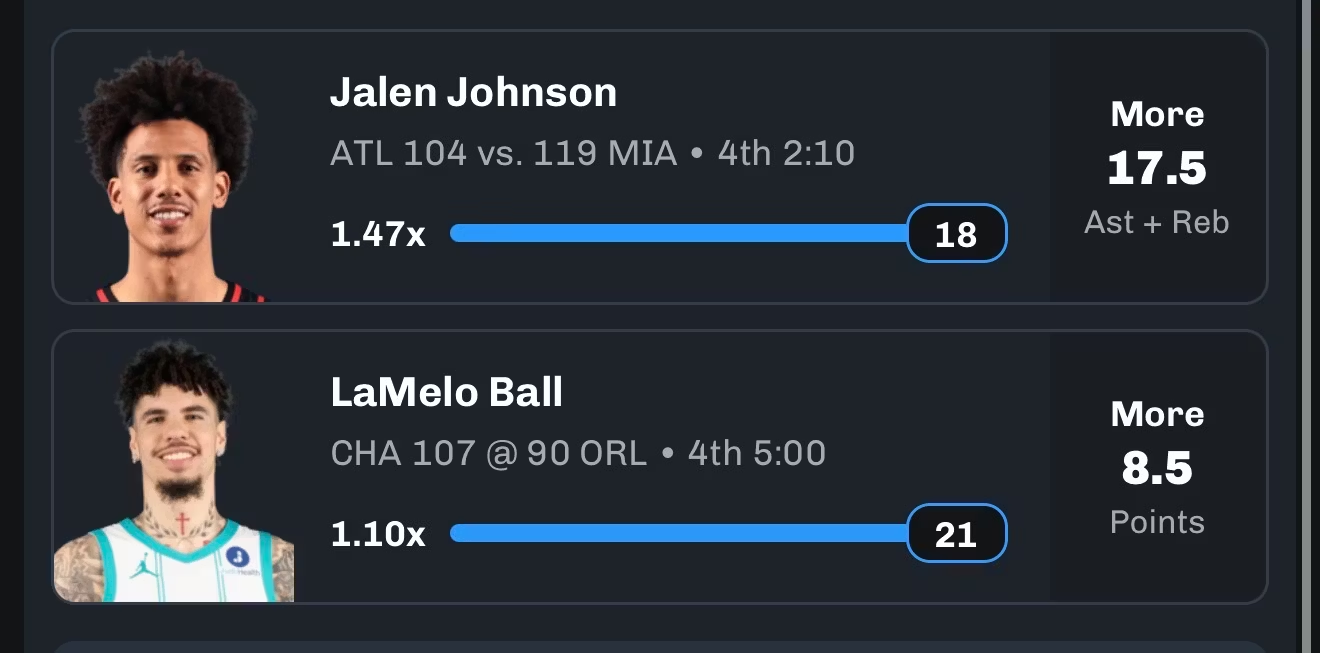
Task: Open the LaMelo Ball player name
Action: pos(446,393)
